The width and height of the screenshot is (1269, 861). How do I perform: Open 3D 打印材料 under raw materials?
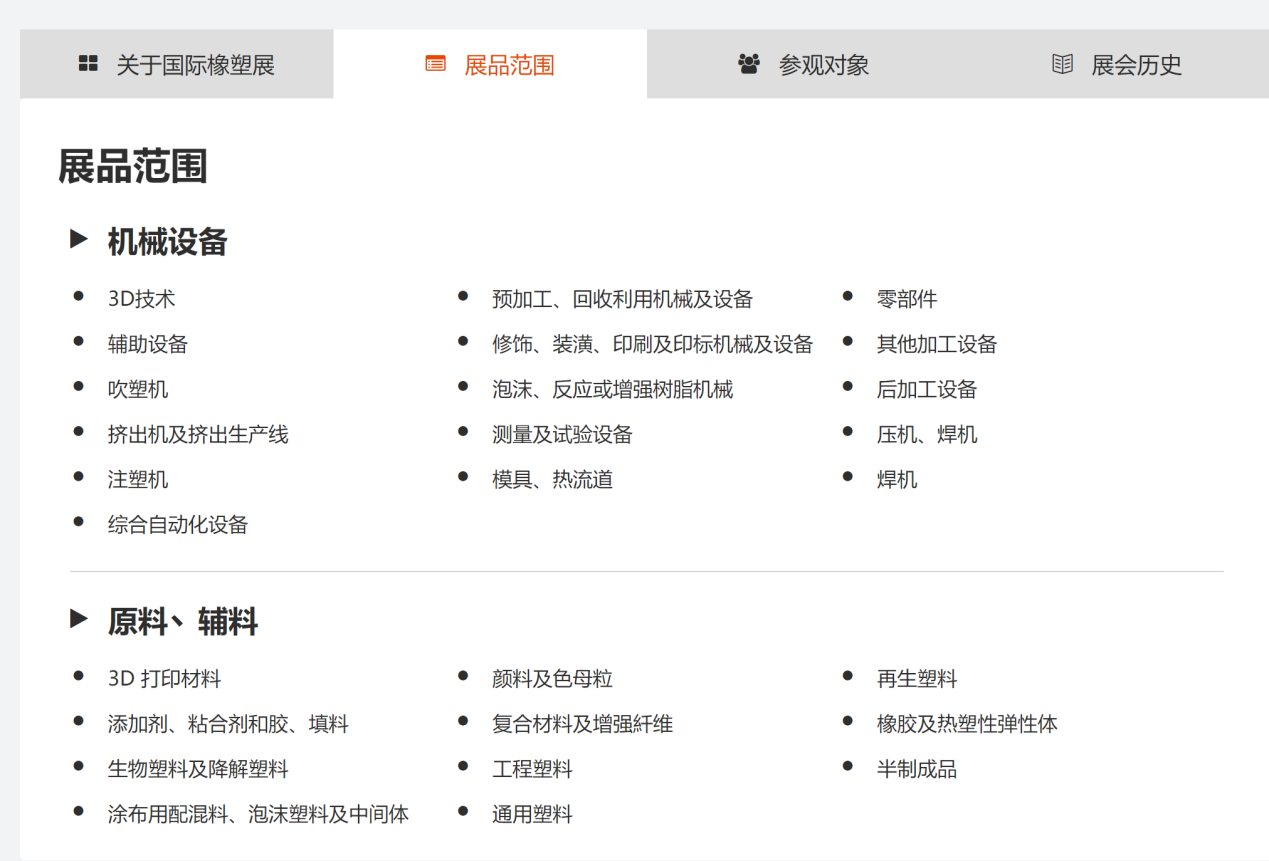coord(164,679)
